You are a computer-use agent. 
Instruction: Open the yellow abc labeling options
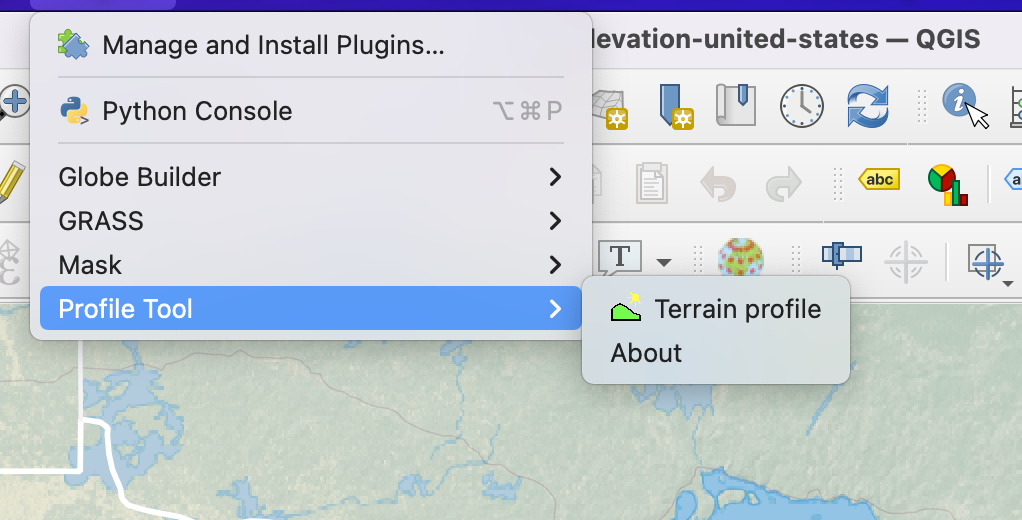coord(879,179)
